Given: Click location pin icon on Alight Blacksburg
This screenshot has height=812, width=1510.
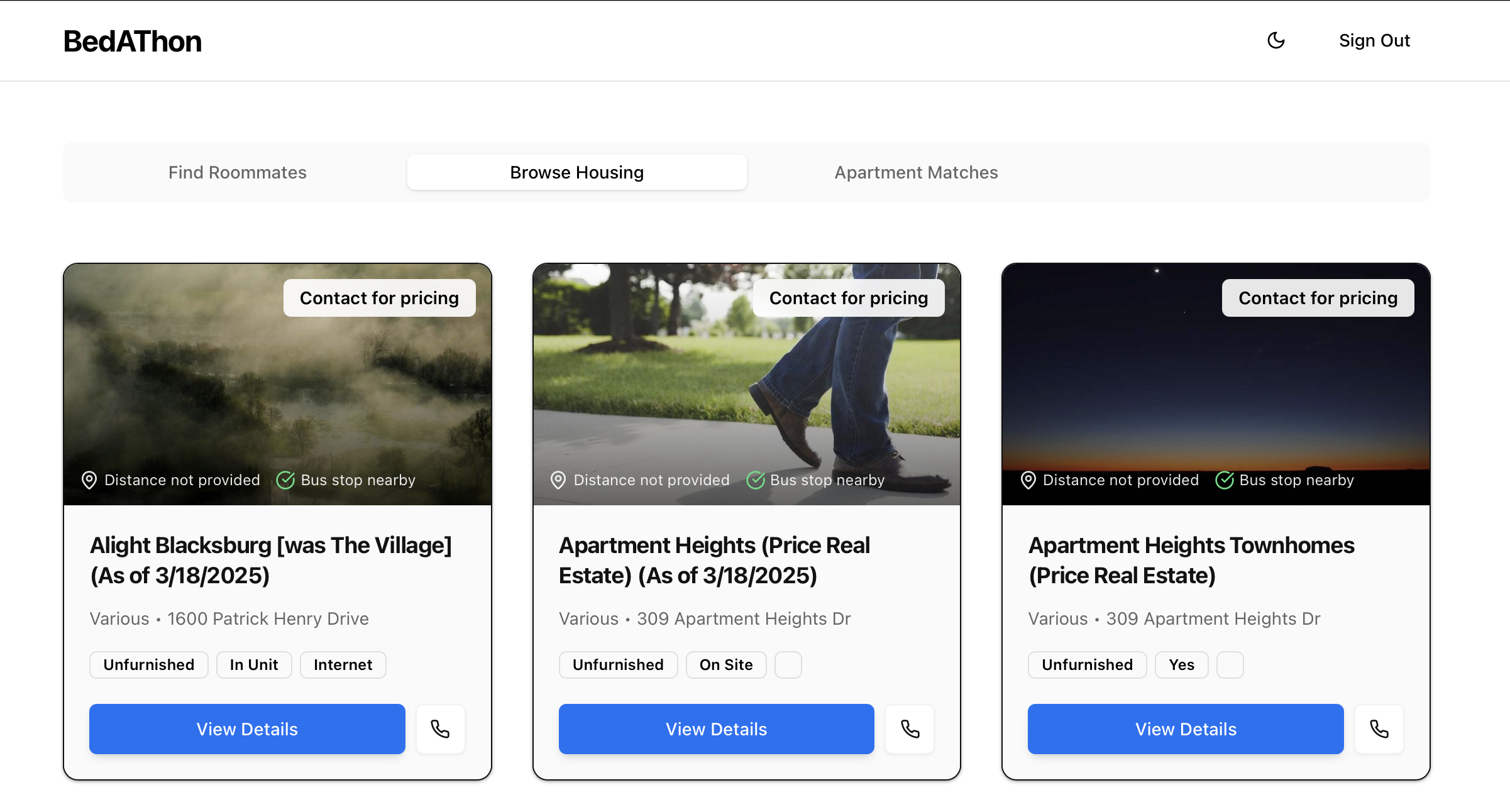Looking at the screenshot, I should pos(89,480).
